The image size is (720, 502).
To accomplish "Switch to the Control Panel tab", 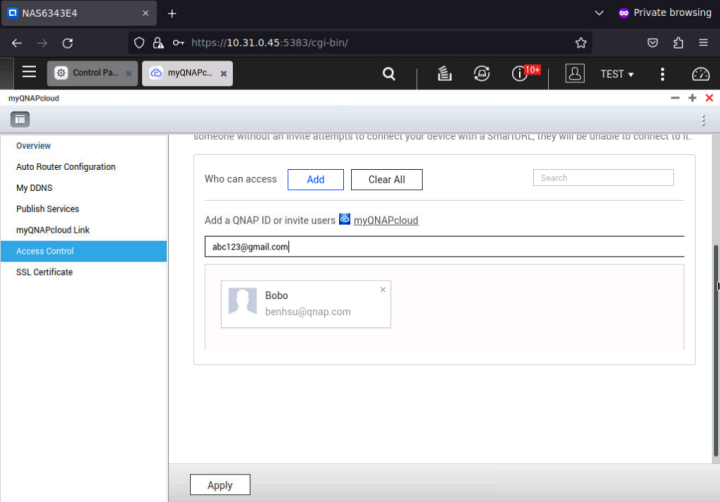I will [x=90, y=74].
